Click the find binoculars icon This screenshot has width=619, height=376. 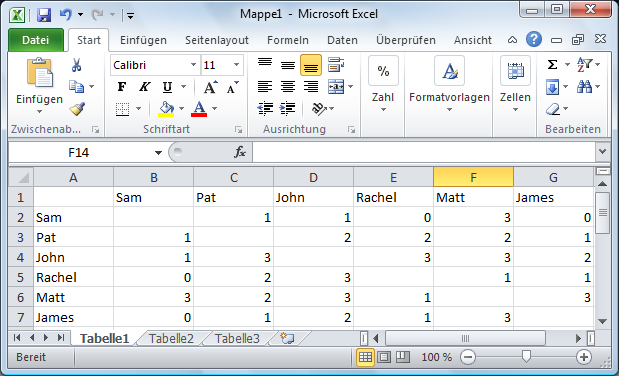(584, 86)
